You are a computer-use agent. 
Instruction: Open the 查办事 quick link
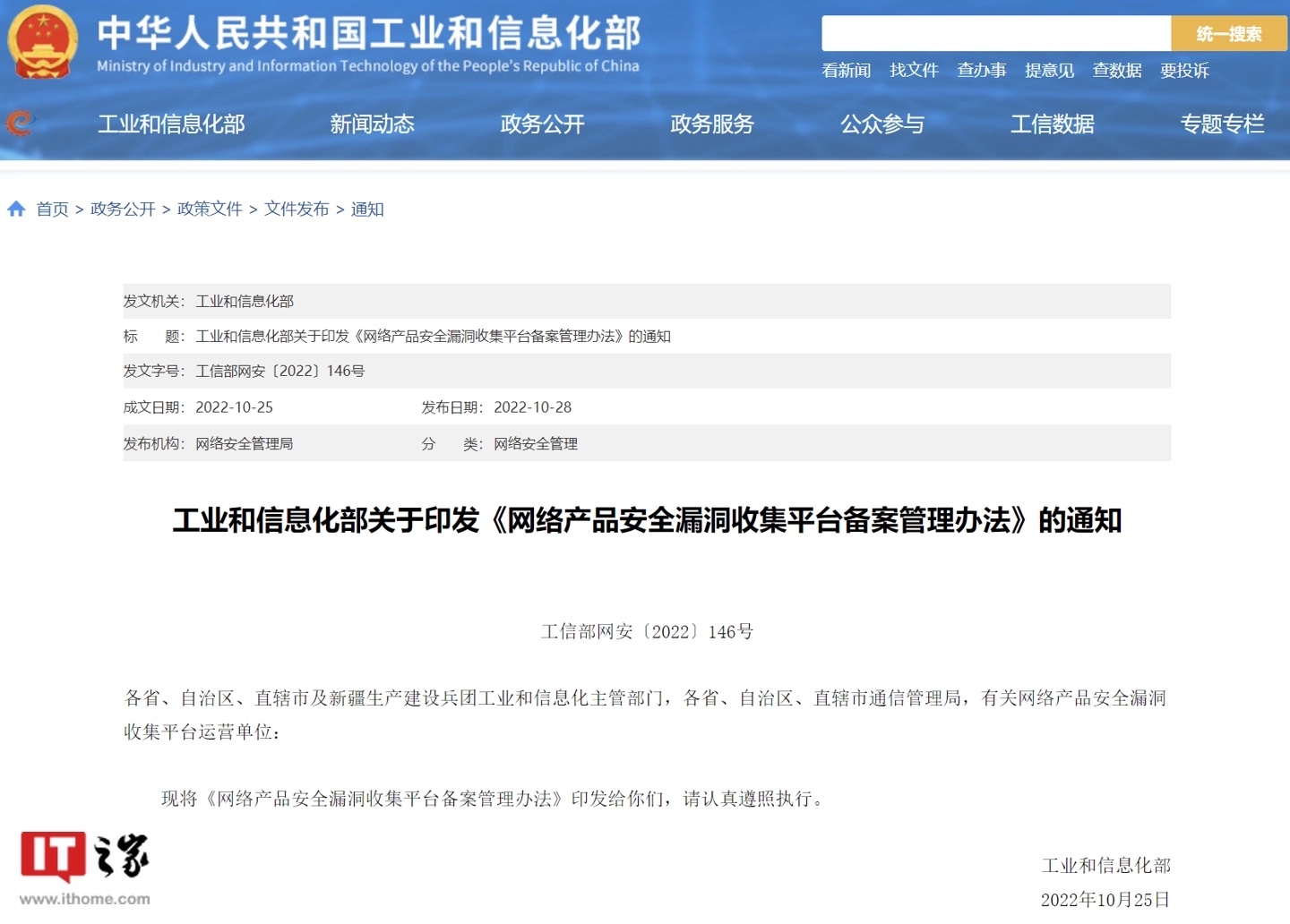tap(981, 71)
